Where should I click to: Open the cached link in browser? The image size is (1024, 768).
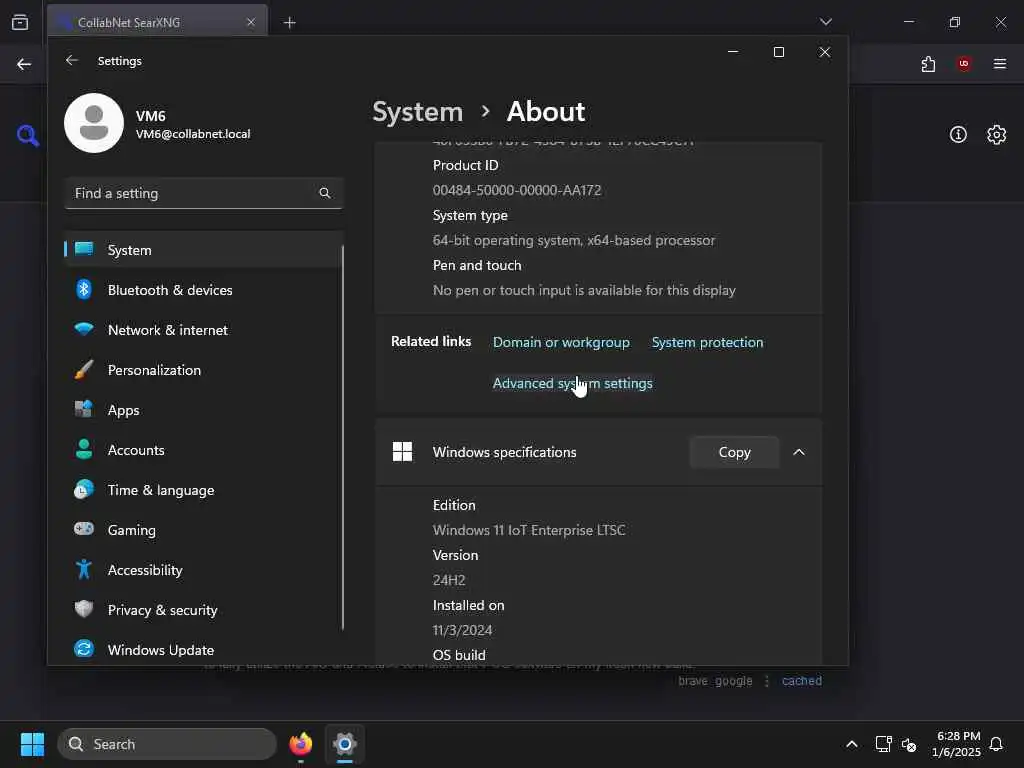coord(801,680)
